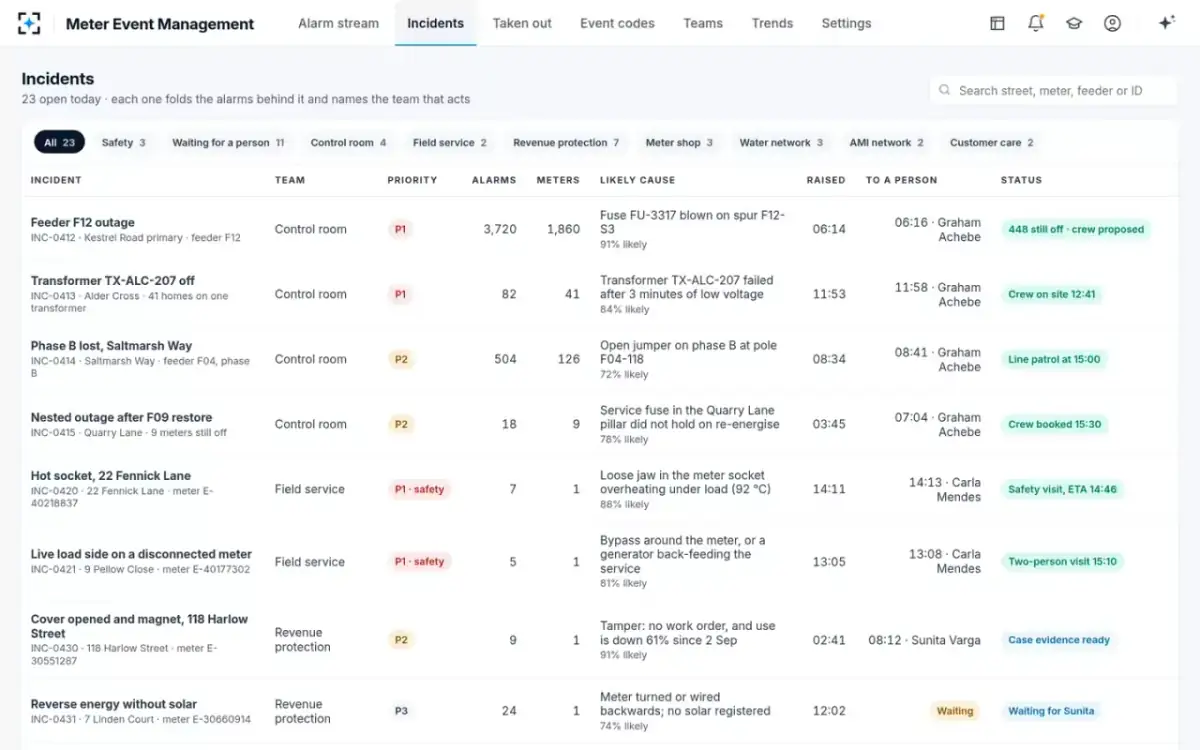This screenshot has width=1200, height=750.
Task: Click the search magnifier icon
Action: 945,90
